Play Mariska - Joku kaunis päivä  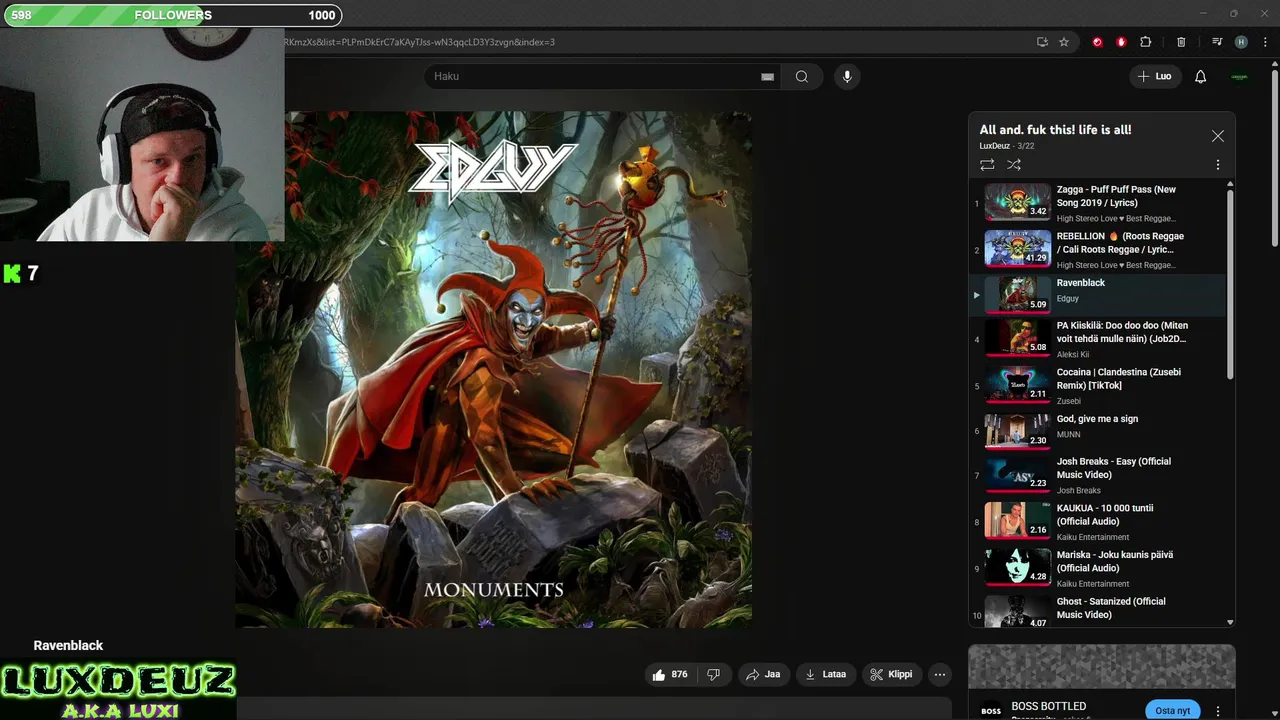[1098, 568]
